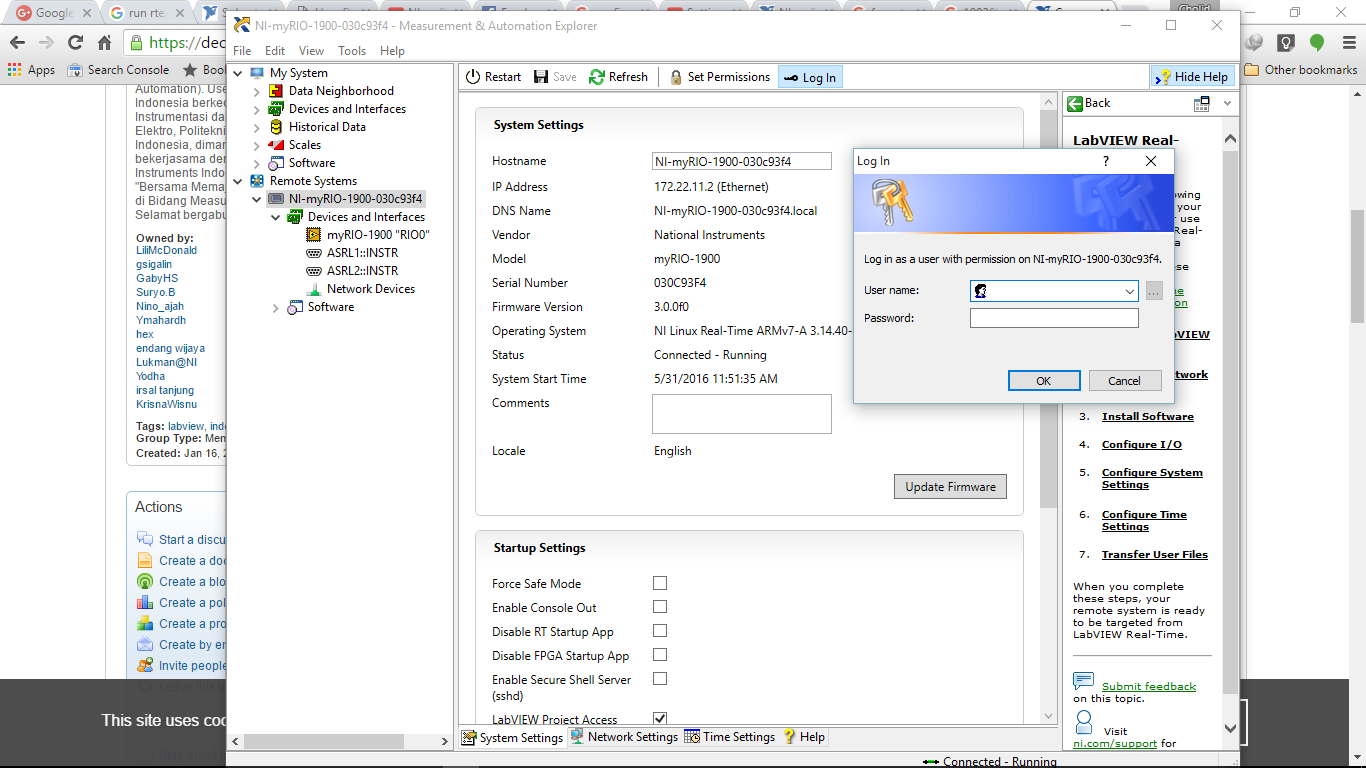The height and width of the screenshot is (768, 1366).
Task: Open Configure I/O help link
Action: coord(1141,445)
